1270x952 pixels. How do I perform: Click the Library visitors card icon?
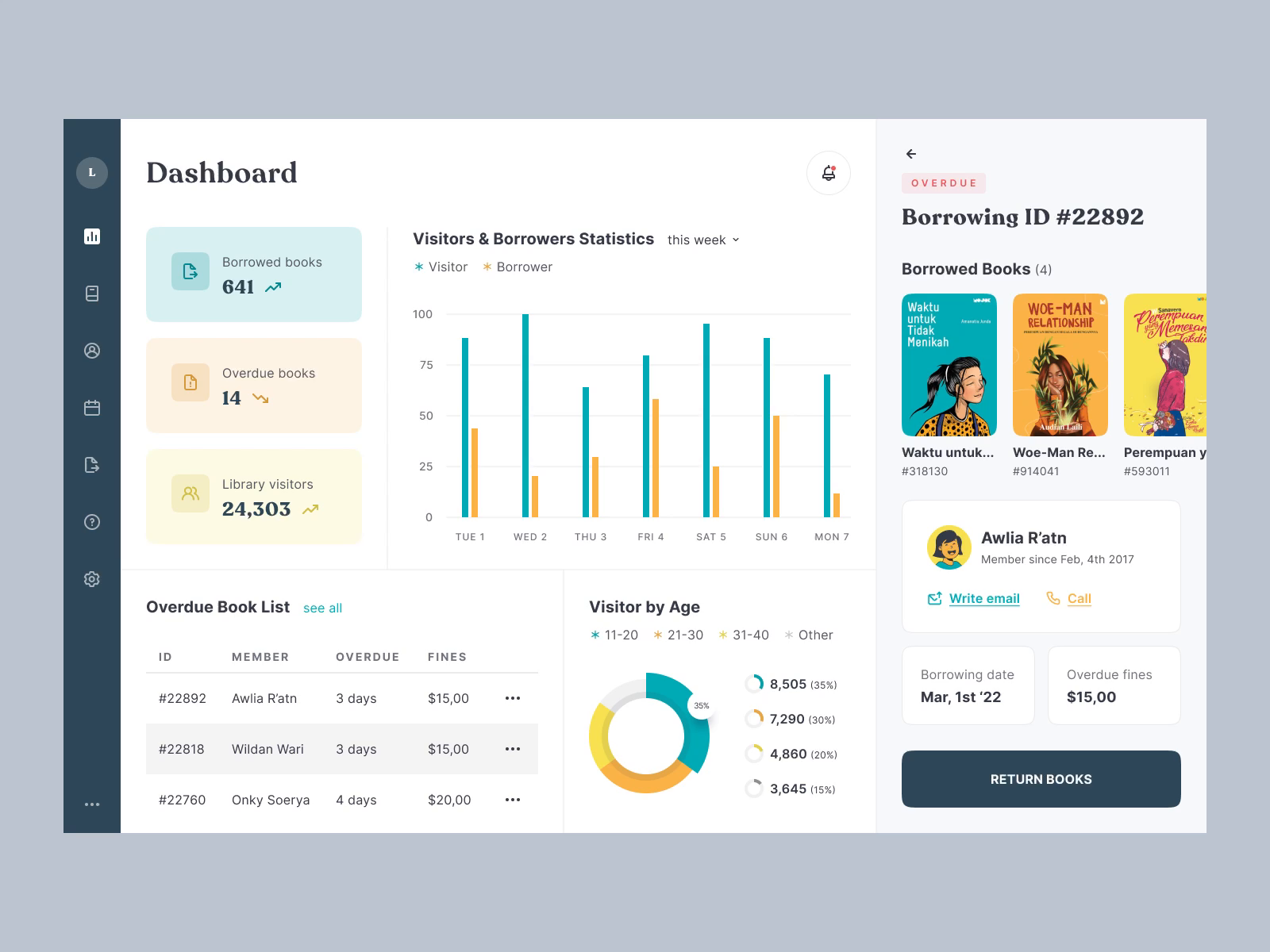coord(190,493)
